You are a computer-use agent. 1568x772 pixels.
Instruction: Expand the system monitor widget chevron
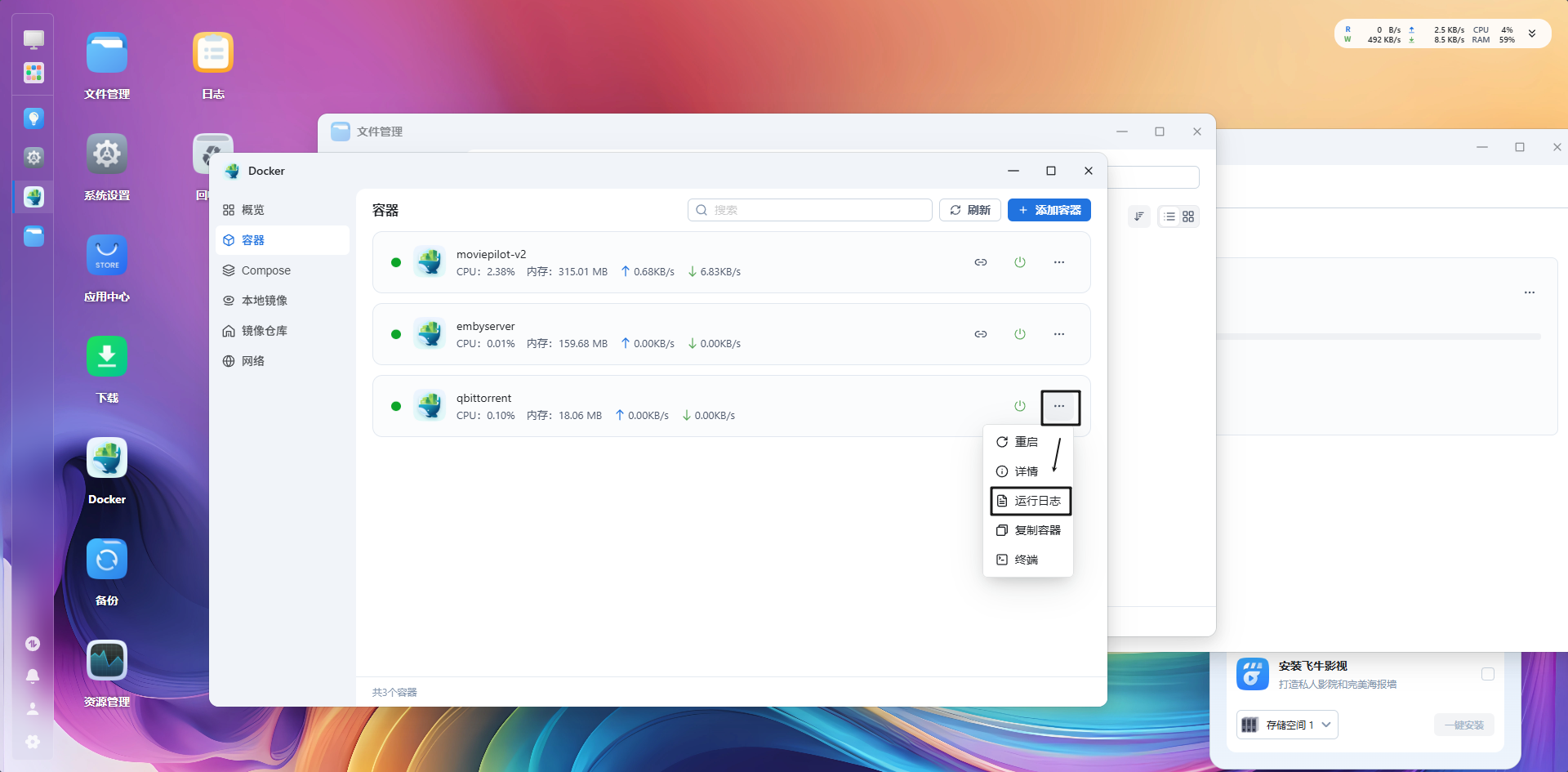pos(1532,34)
